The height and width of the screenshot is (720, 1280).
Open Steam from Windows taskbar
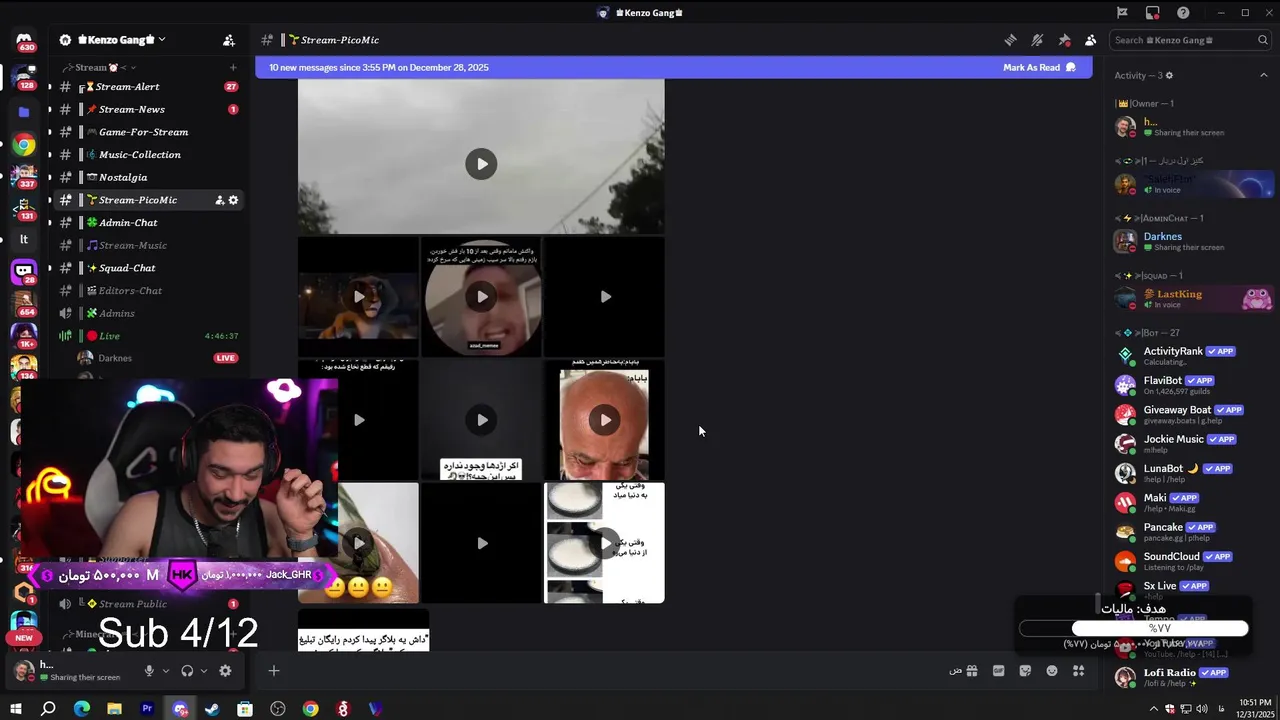tap(212, 709)
